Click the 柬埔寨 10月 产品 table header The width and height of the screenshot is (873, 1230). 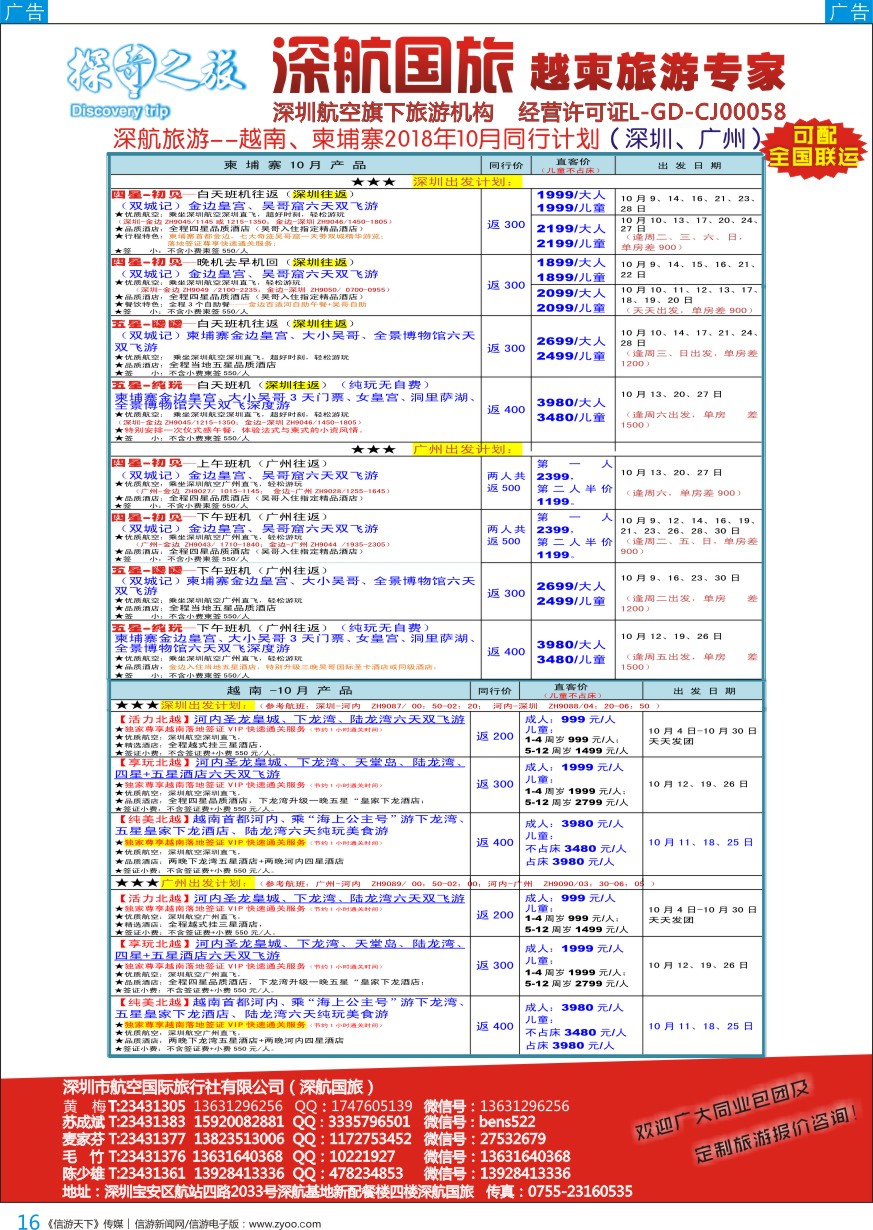(293, 164)
